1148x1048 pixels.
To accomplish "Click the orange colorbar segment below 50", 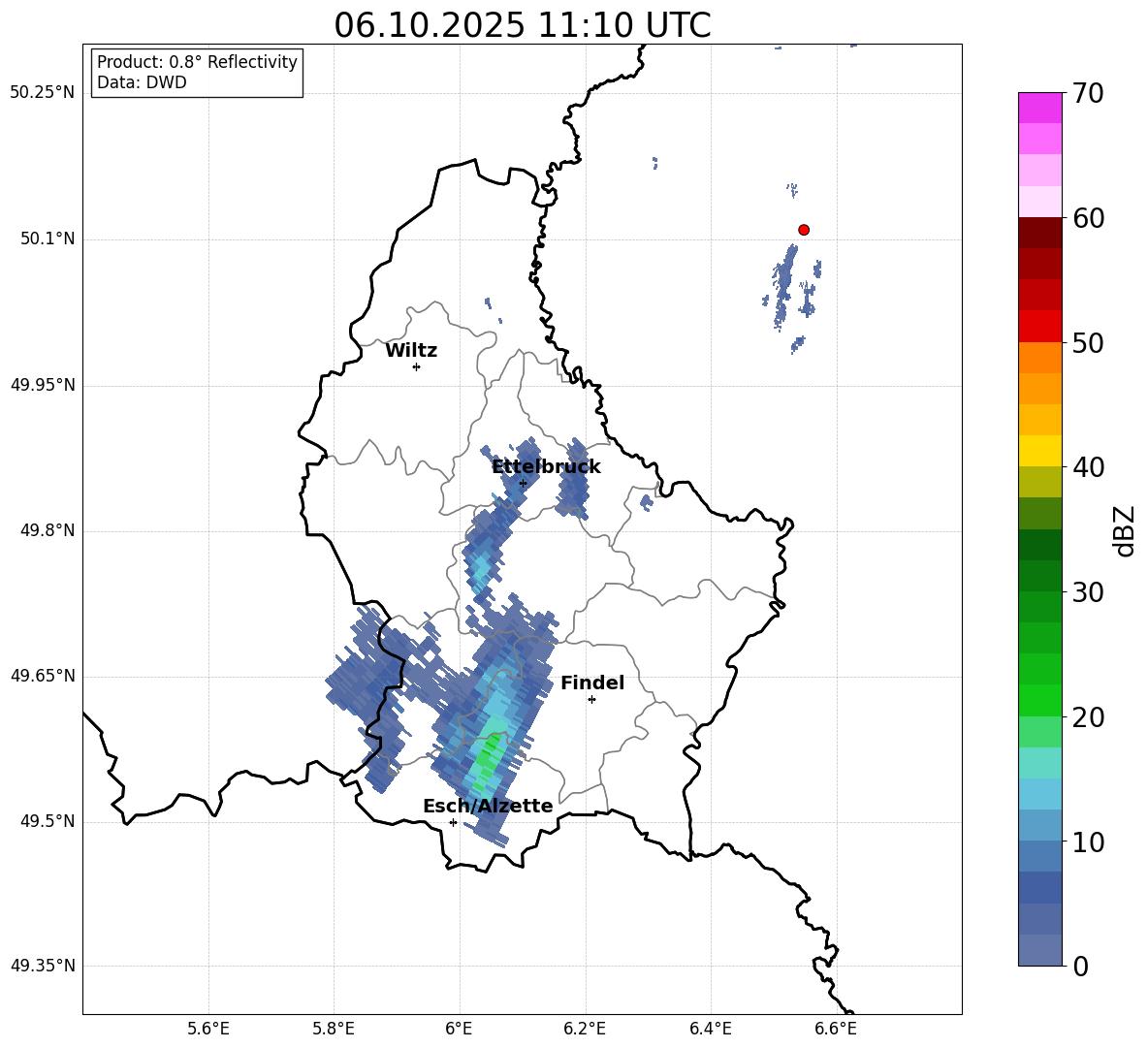I will [1039, 358].
